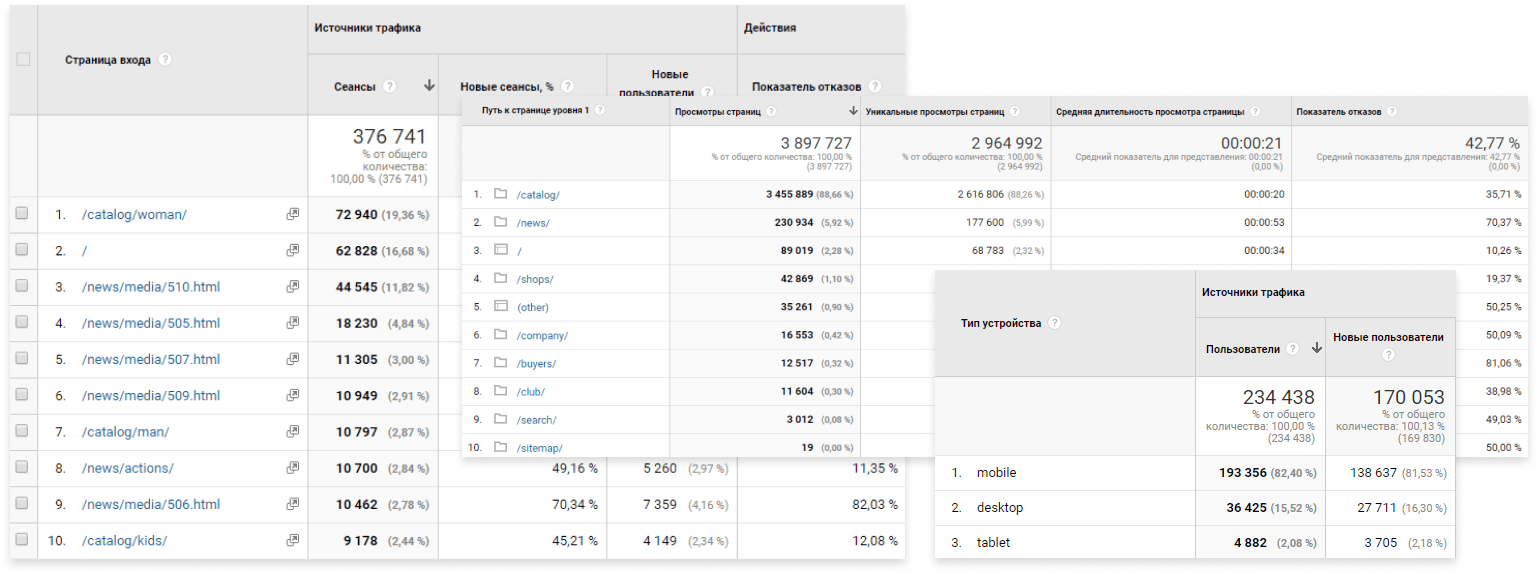The height and width of the screenshot is (574, 1538).
Task: Click help icon beside Тип устройства
Action: (x=1055, y=323)
